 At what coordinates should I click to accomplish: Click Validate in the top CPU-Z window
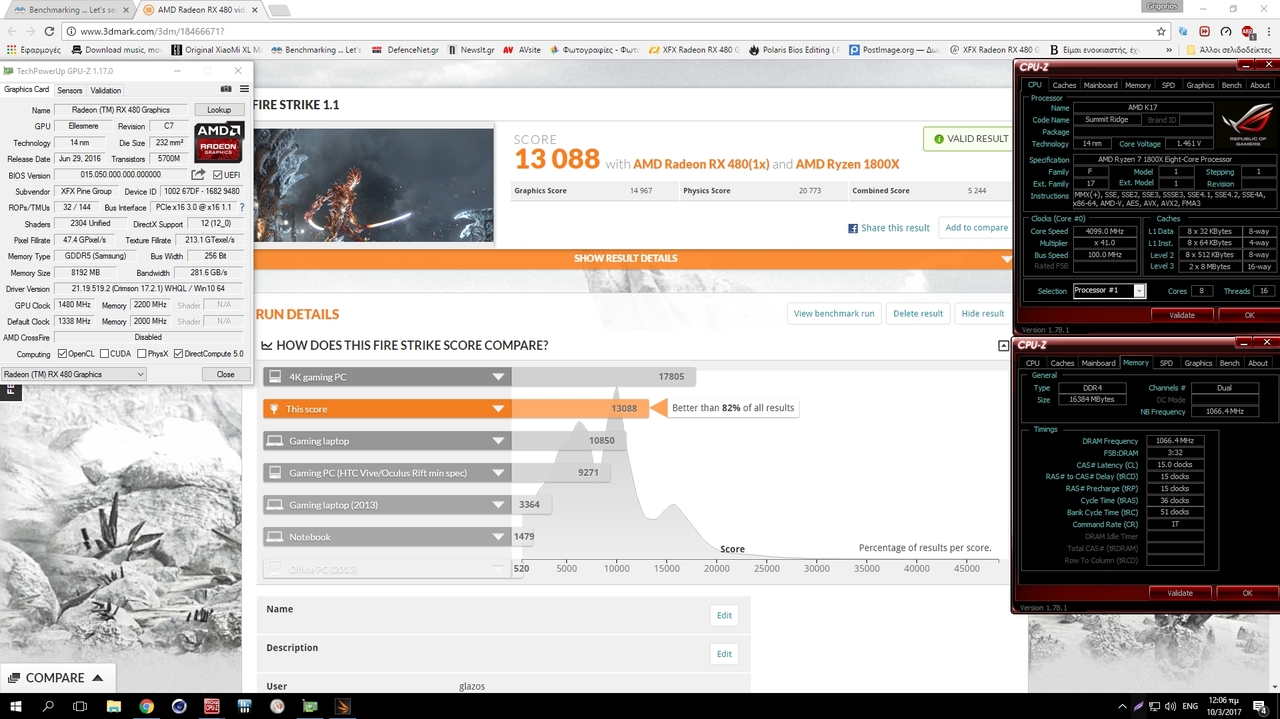tap(1182, 315)
